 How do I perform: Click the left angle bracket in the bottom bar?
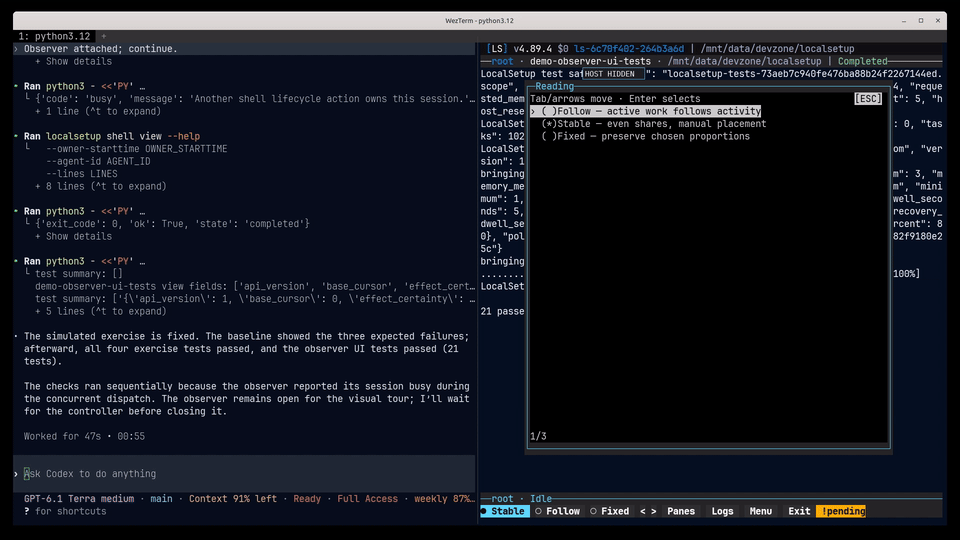click(643, 511)
